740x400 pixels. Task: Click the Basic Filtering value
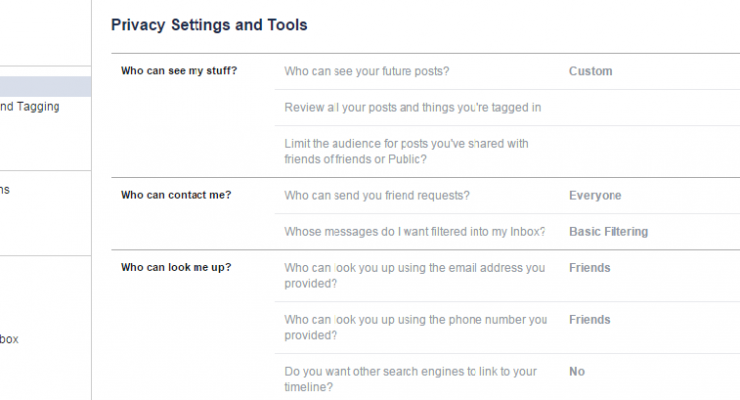[608, 231]
